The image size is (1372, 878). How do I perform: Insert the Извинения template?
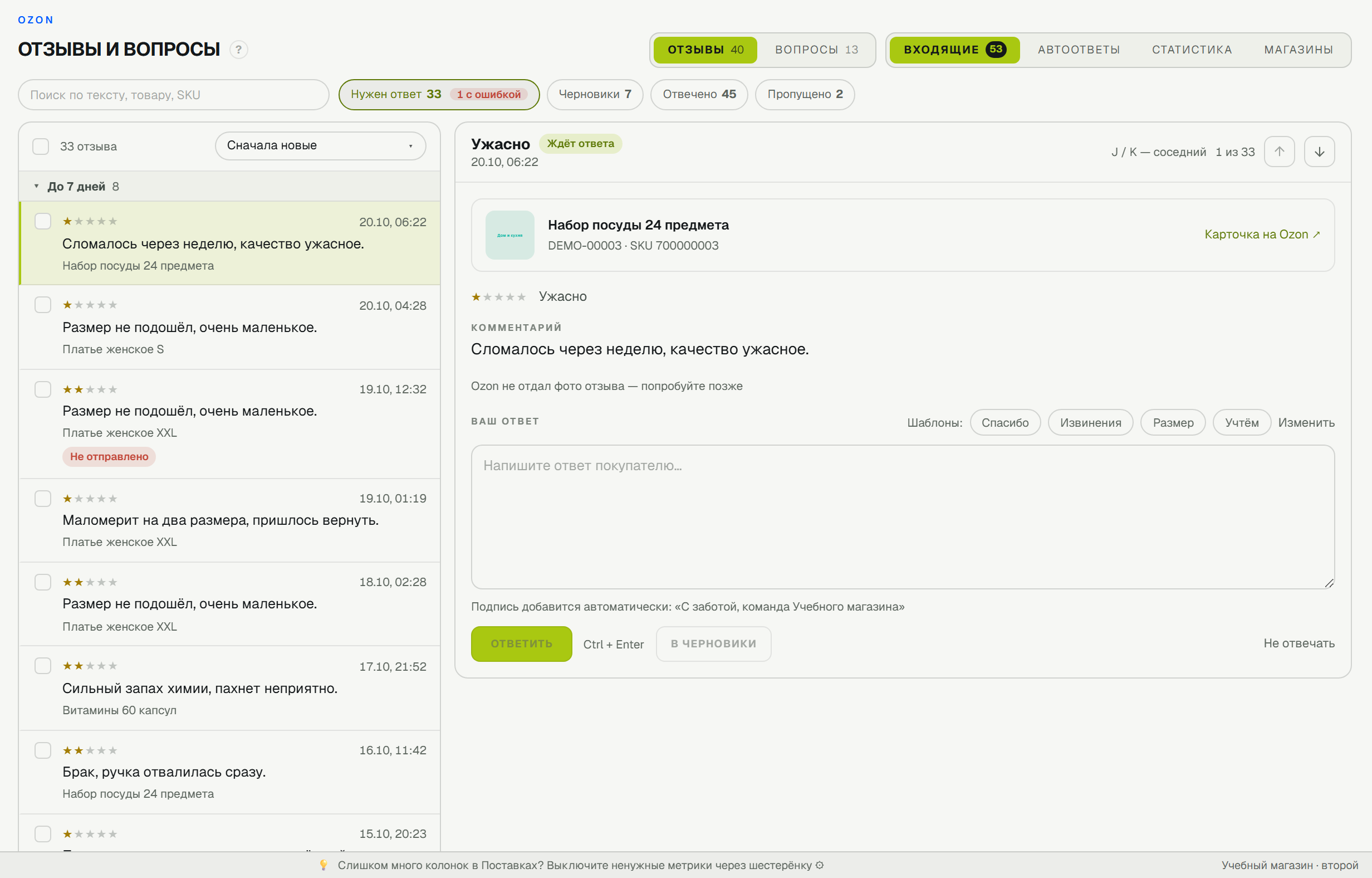1091,422
